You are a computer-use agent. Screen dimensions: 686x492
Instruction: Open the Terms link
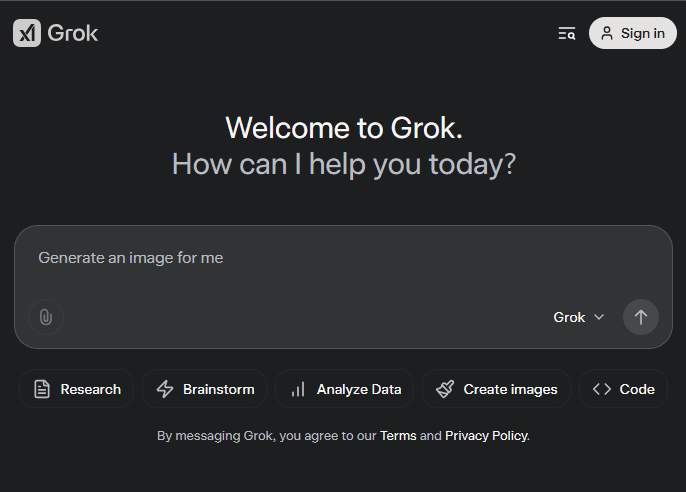pyautogui.click(x=398, y=436)
